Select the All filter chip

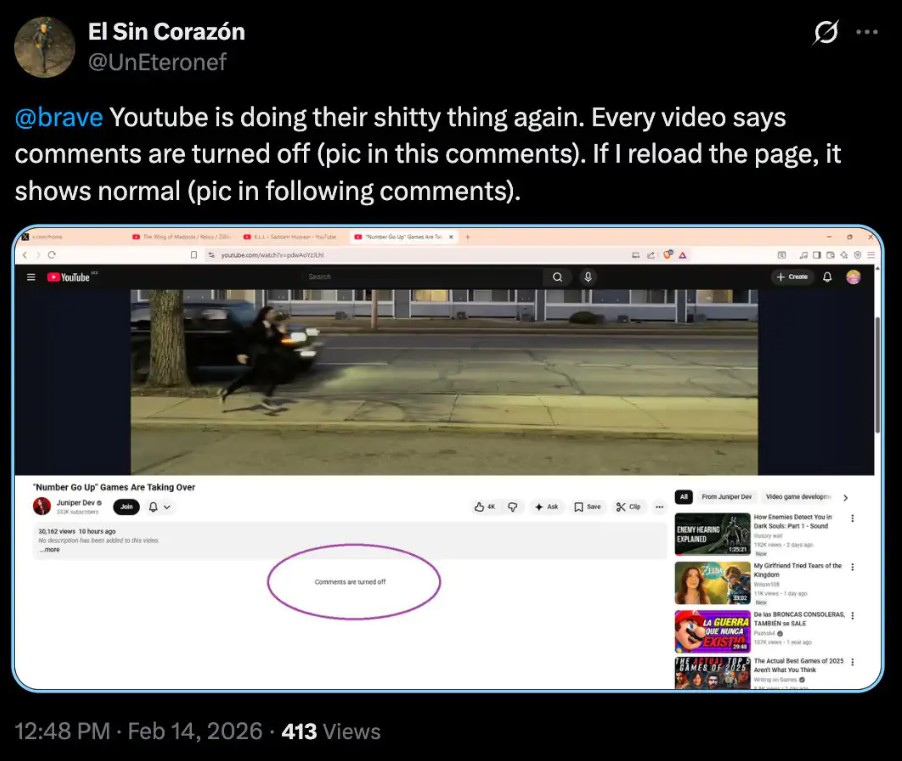point(683,497)
